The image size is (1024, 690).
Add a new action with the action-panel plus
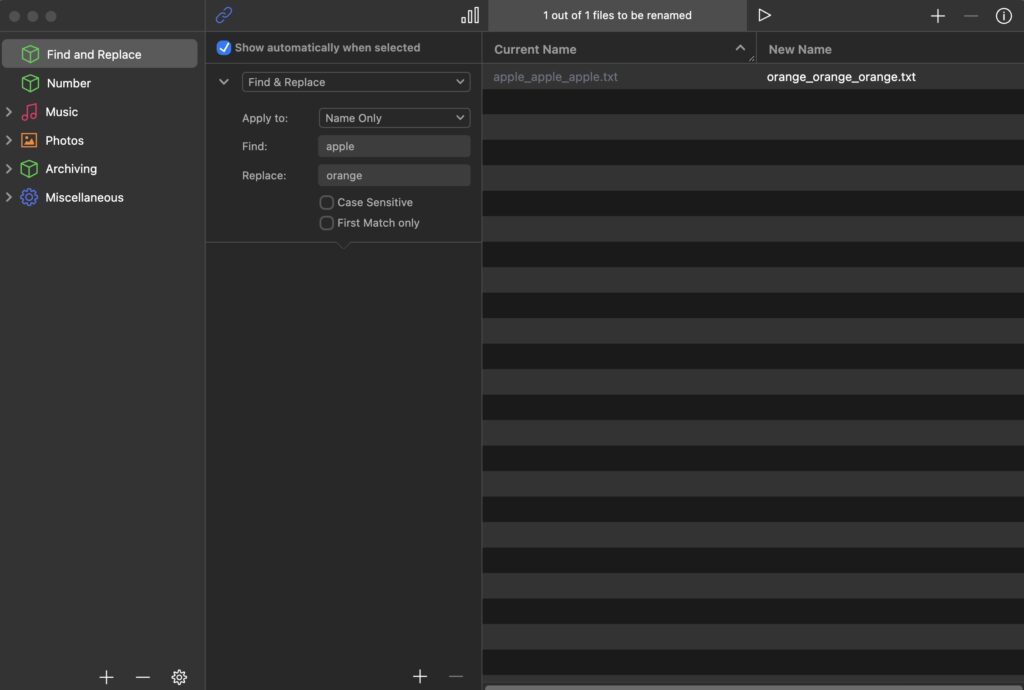(x=420, y=677)
